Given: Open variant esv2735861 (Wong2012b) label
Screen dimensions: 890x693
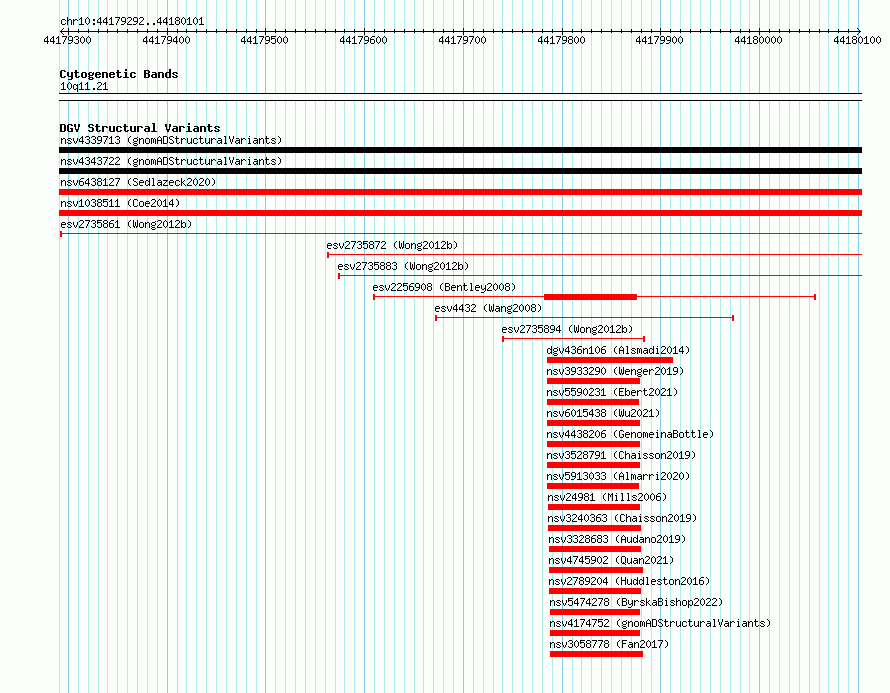Looking at the screenshot, I should coord(126,224).
